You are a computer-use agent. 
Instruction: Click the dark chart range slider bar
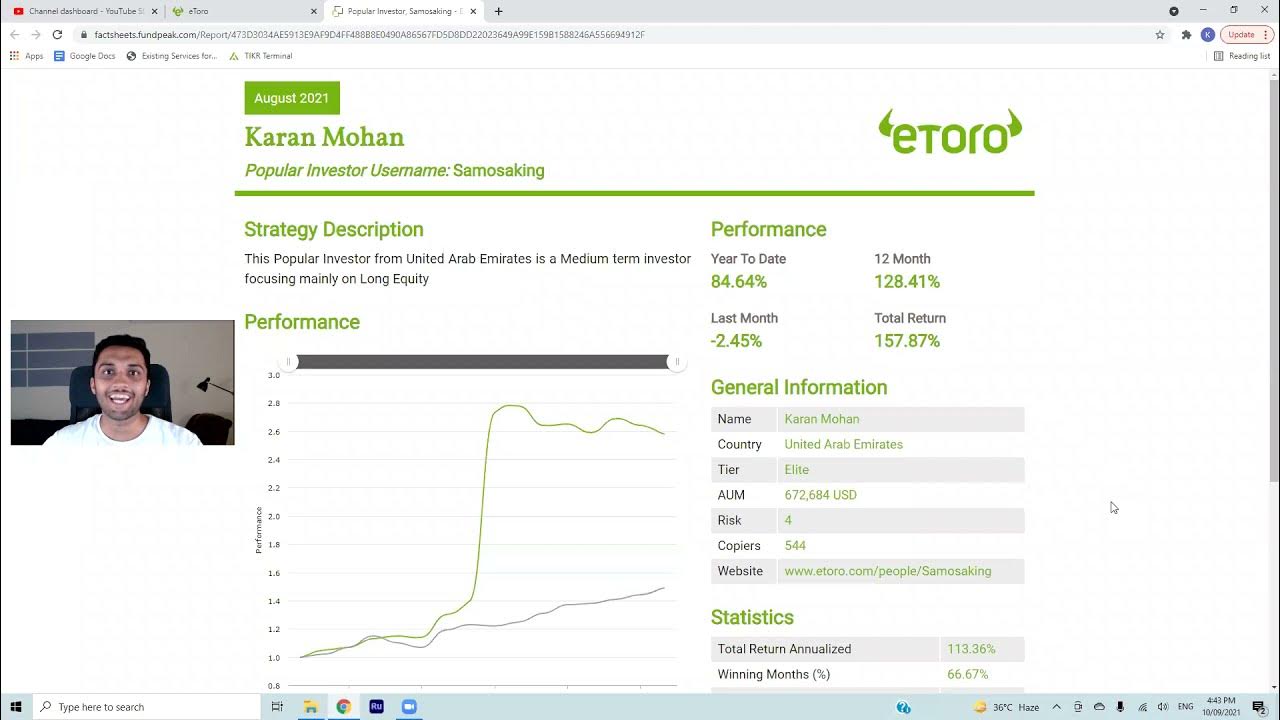[x=483, y=362]
